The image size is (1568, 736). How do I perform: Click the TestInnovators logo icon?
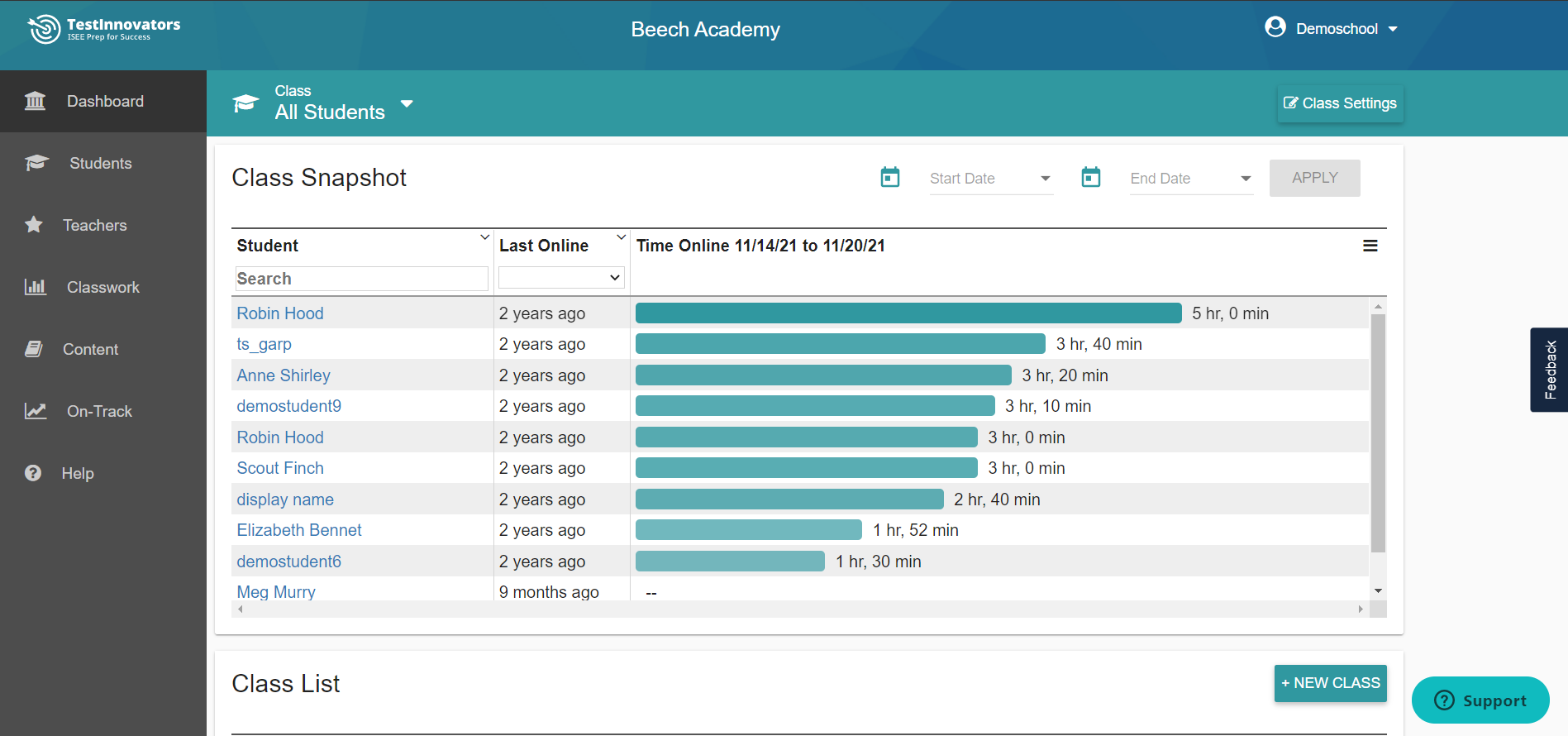pos(45,29)
